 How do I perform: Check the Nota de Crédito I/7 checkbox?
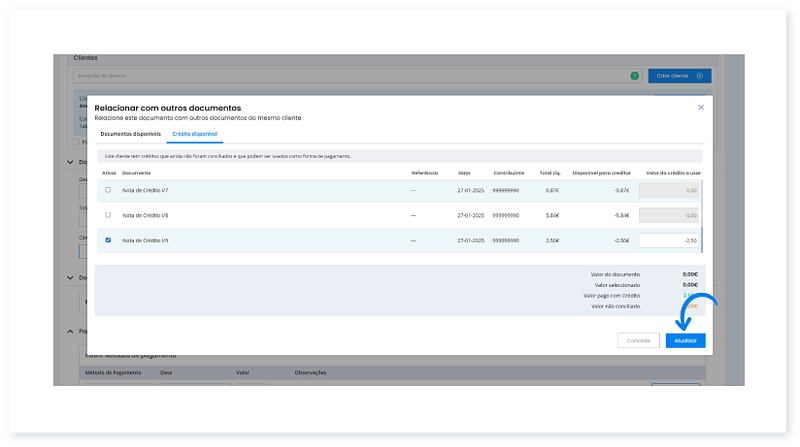108,190
